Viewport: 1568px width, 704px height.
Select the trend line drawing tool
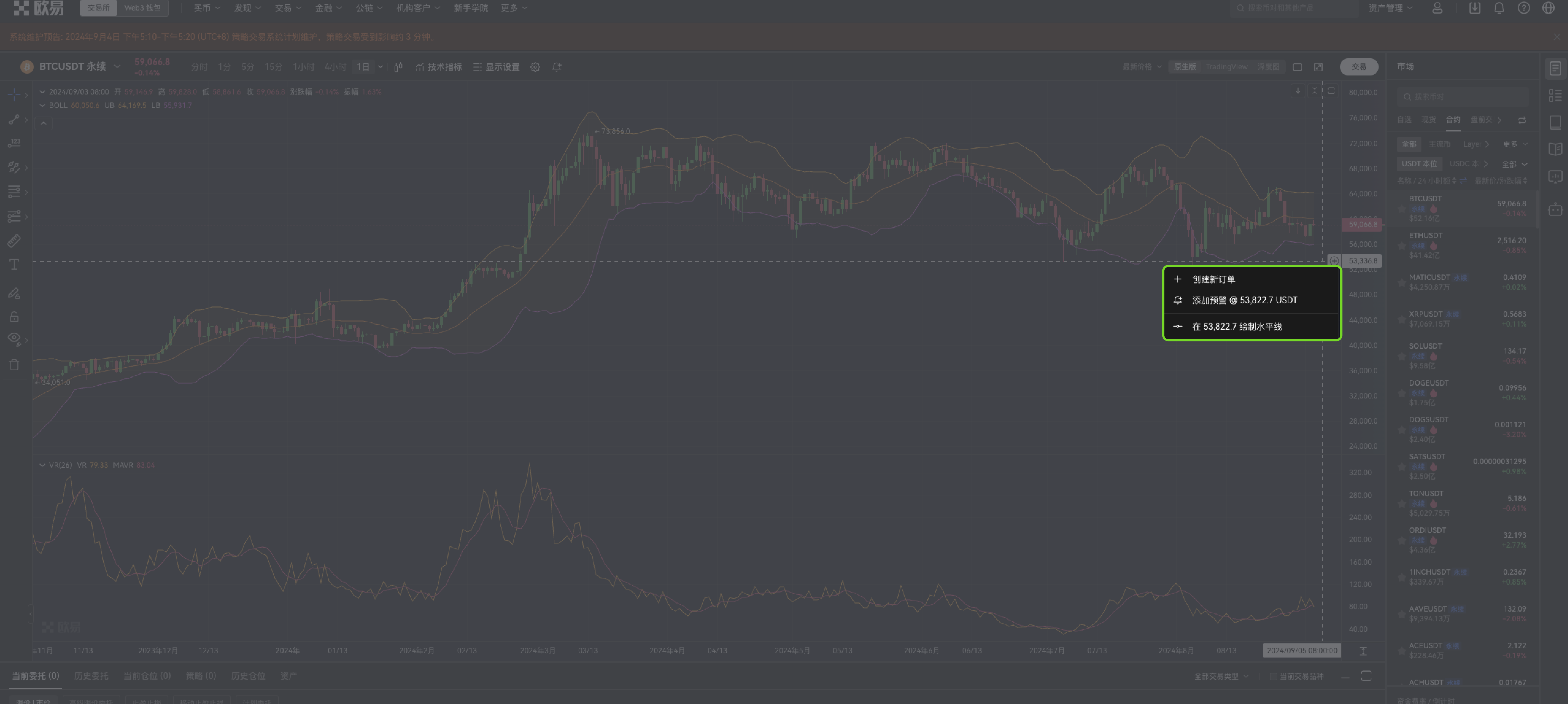coord(14,119)
